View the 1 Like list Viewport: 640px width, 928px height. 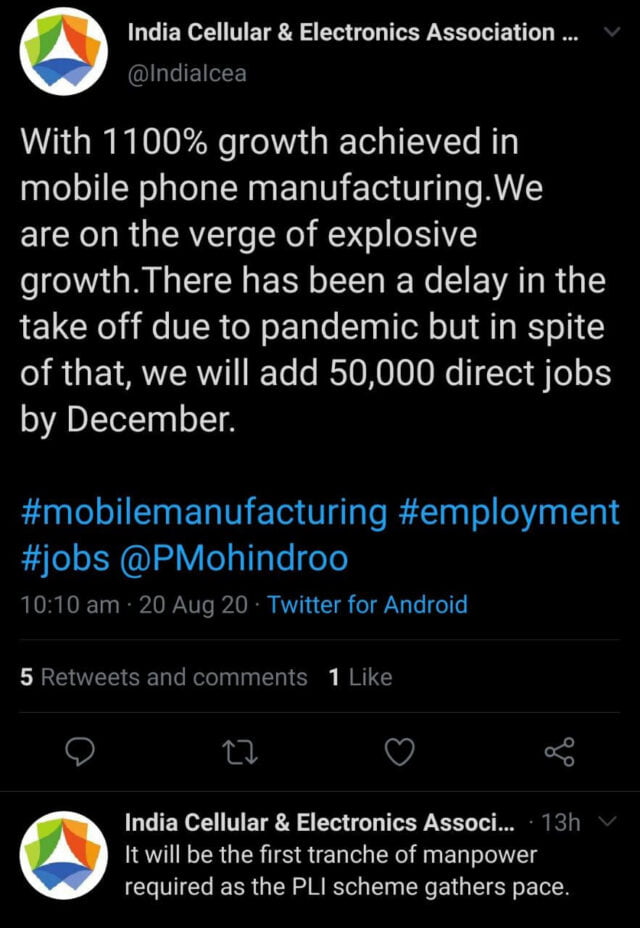[x=360, y=677]
